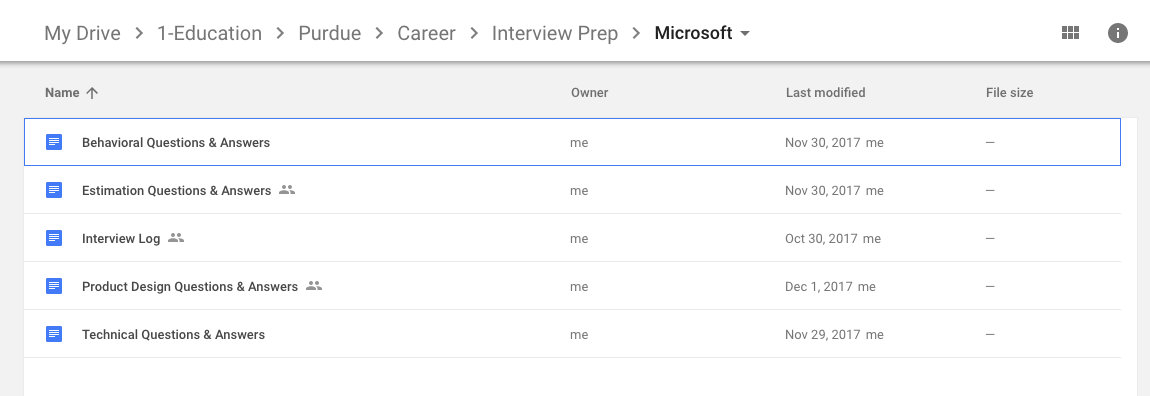Screen dimensions: 1150x396
Task: Click shared icon beside Interview Log
Action: [x=175, y=238]
